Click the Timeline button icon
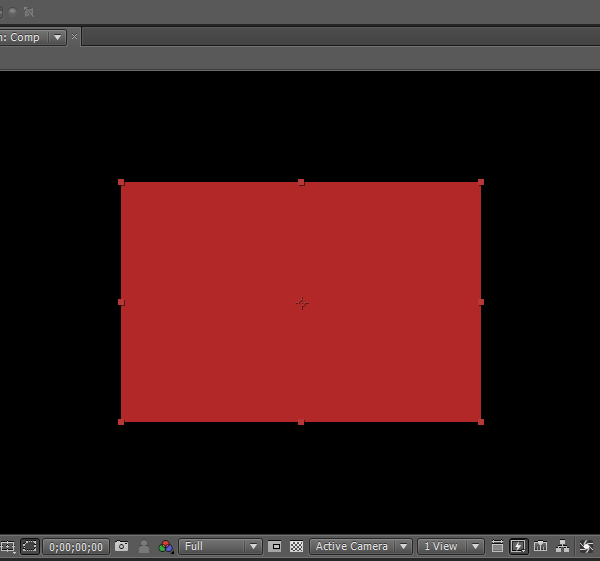600x561 pixels. [x=540, y=546]
